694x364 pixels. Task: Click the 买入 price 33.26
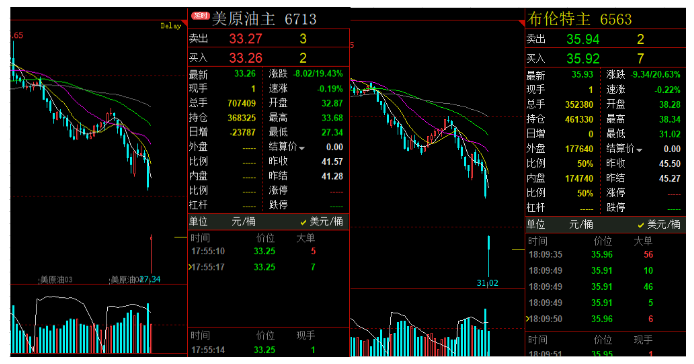pos(246,58)
